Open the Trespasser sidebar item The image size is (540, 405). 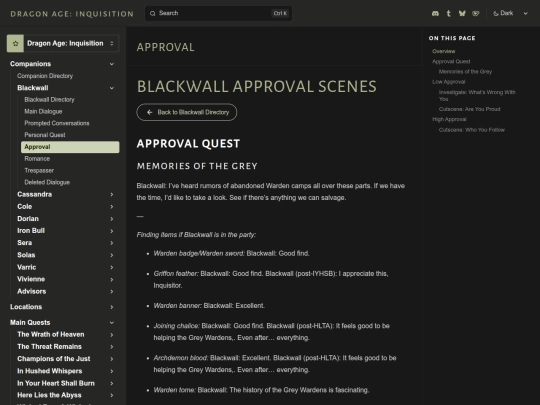pyautogui.click(x=39, y=170)
